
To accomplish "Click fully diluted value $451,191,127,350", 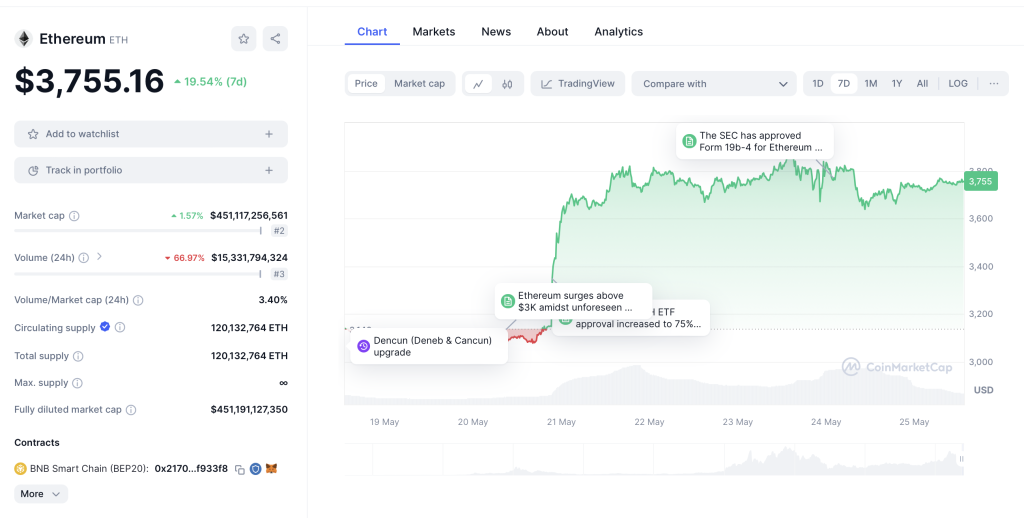I will click(x=249, y=410).
